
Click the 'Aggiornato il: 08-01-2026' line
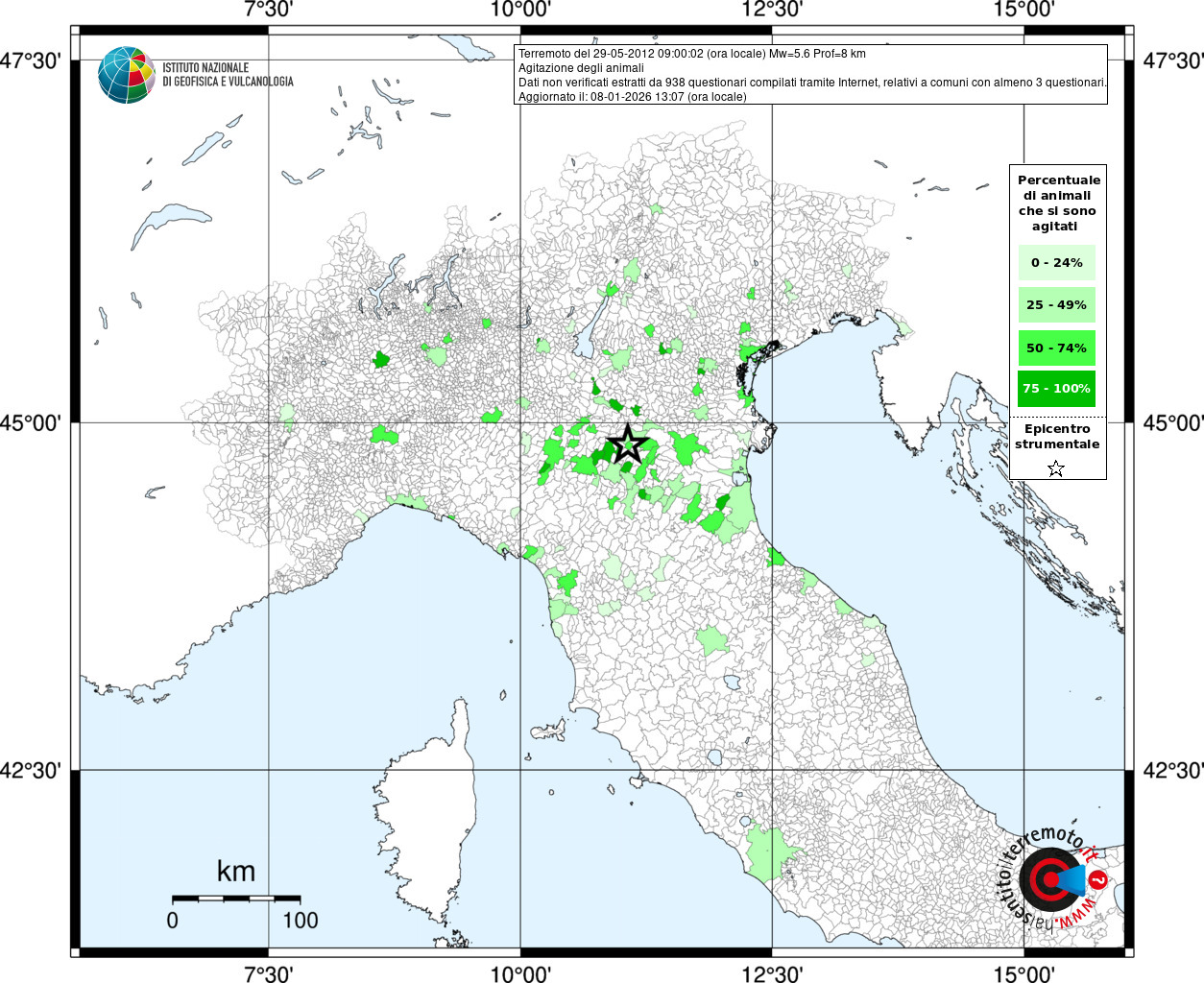pyautogui.click(x=632, y=97)
